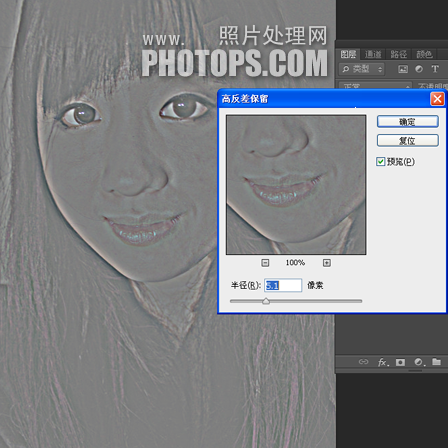
Task: Click the radius (半径) input field
Action: tap(283, 285)
